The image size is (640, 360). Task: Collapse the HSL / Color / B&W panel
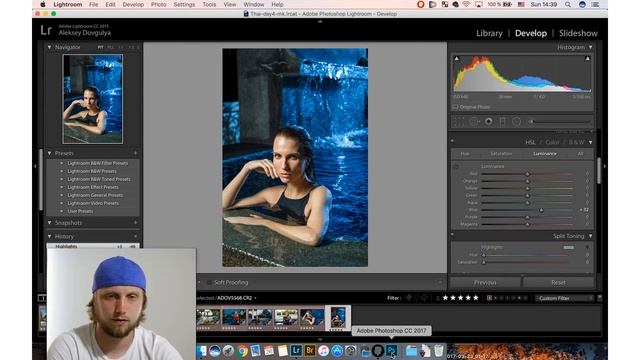[x=590, y=142]
